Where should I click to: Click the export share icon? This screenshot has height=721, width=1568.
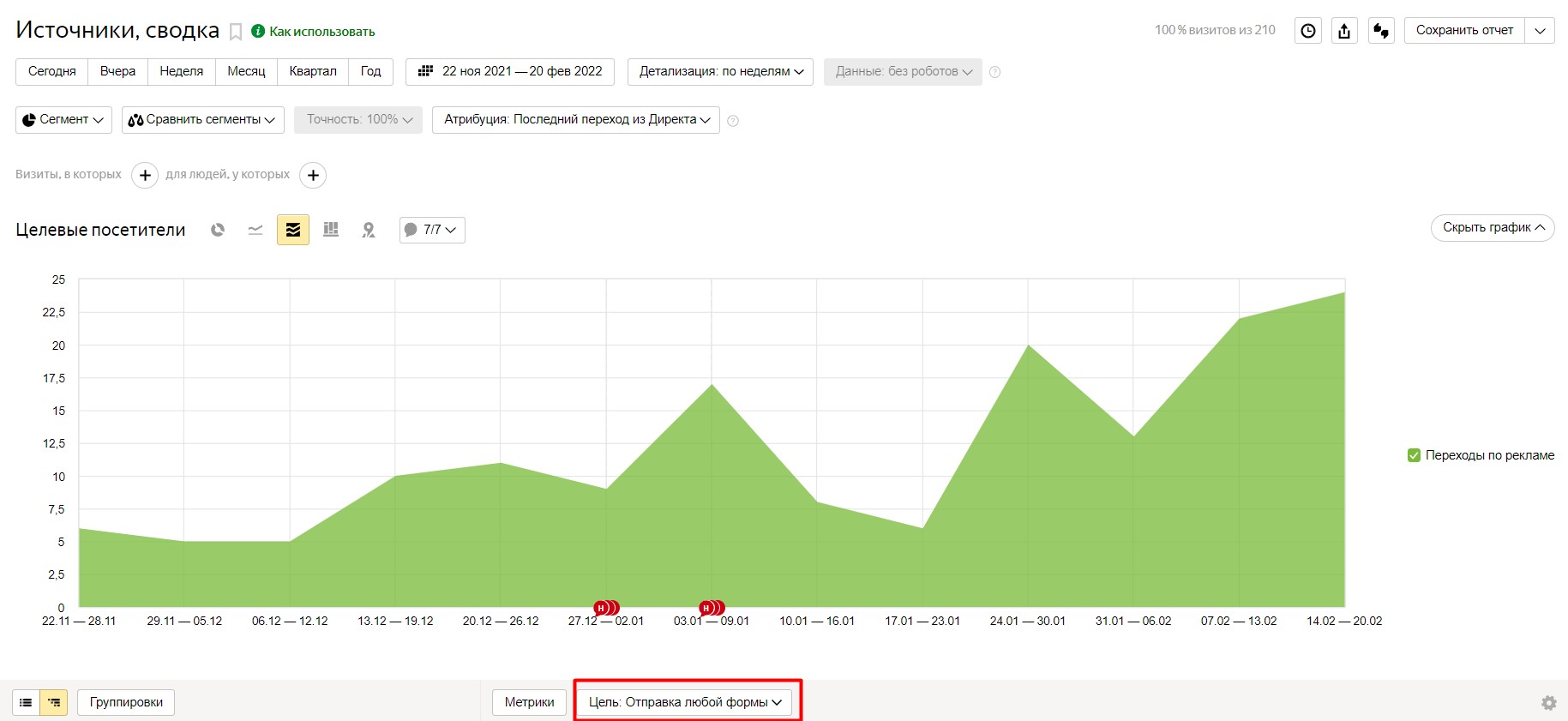pyautogui.click(x=1344, y=31)
